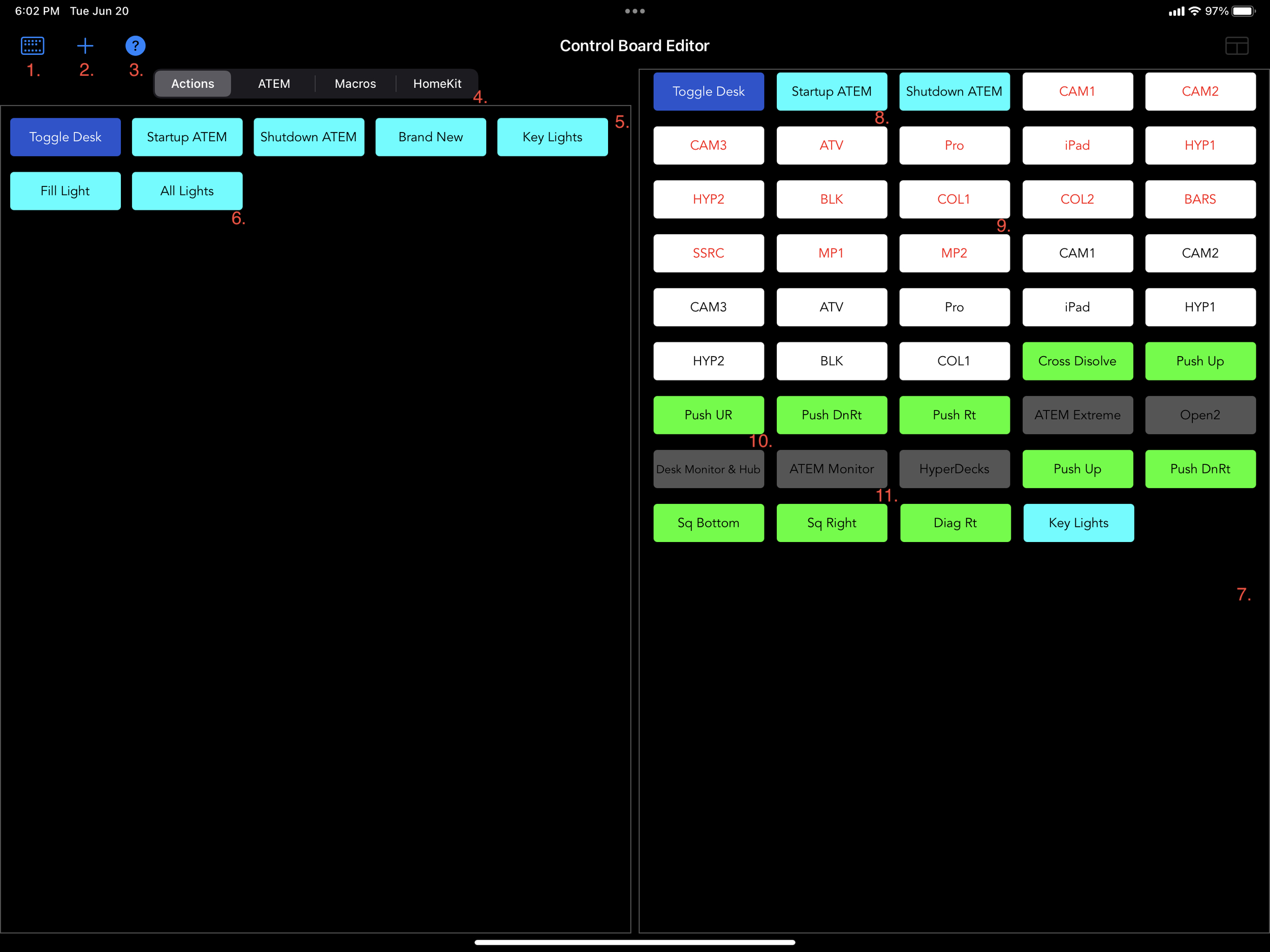
Task: Open the HomeKit tab
Action: pos(437,84)
